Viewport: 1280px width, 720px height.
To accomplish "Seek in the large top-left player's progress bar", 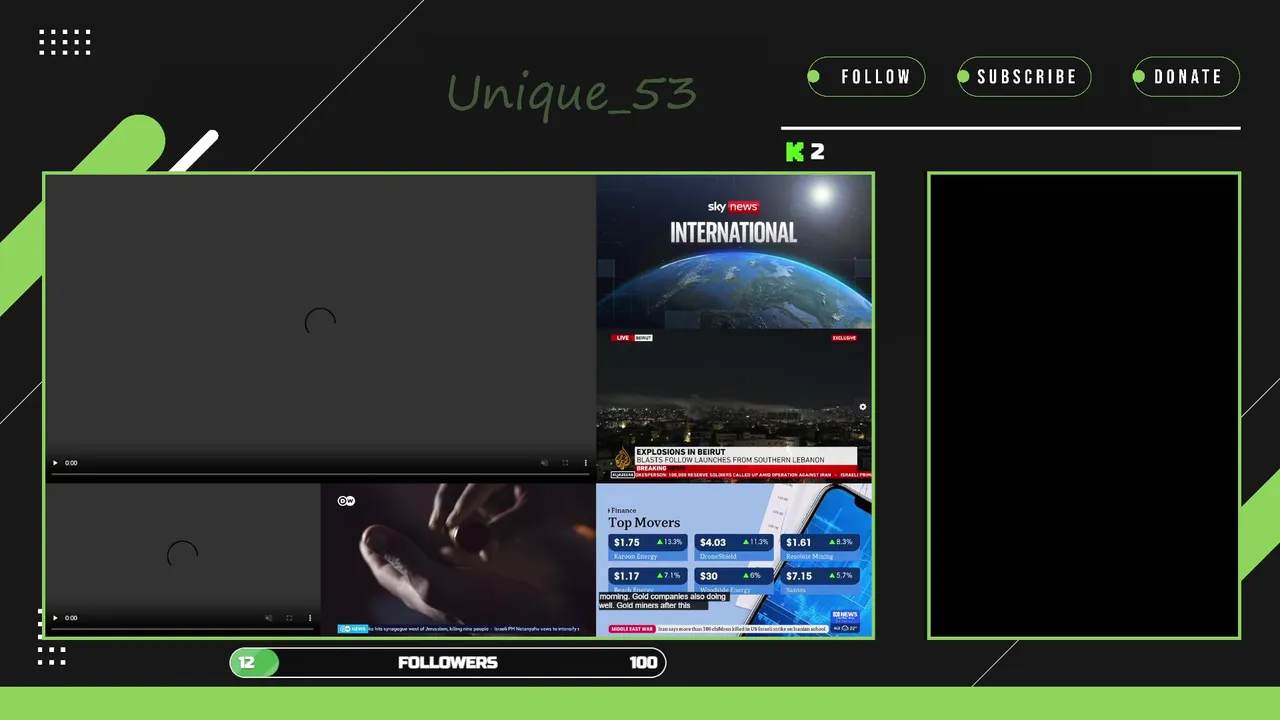I will (320, 474).
